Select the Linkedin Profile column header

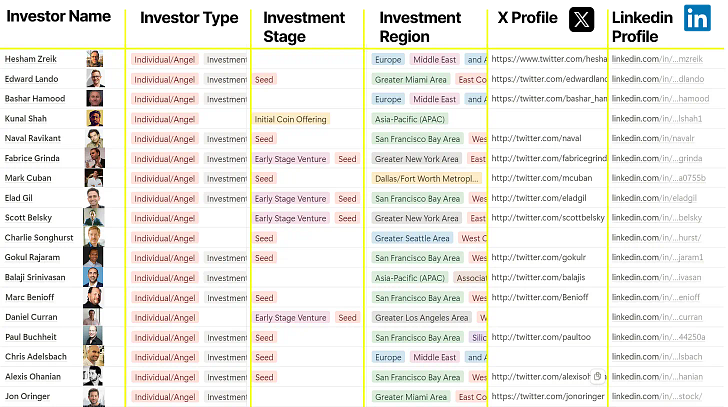642,27
